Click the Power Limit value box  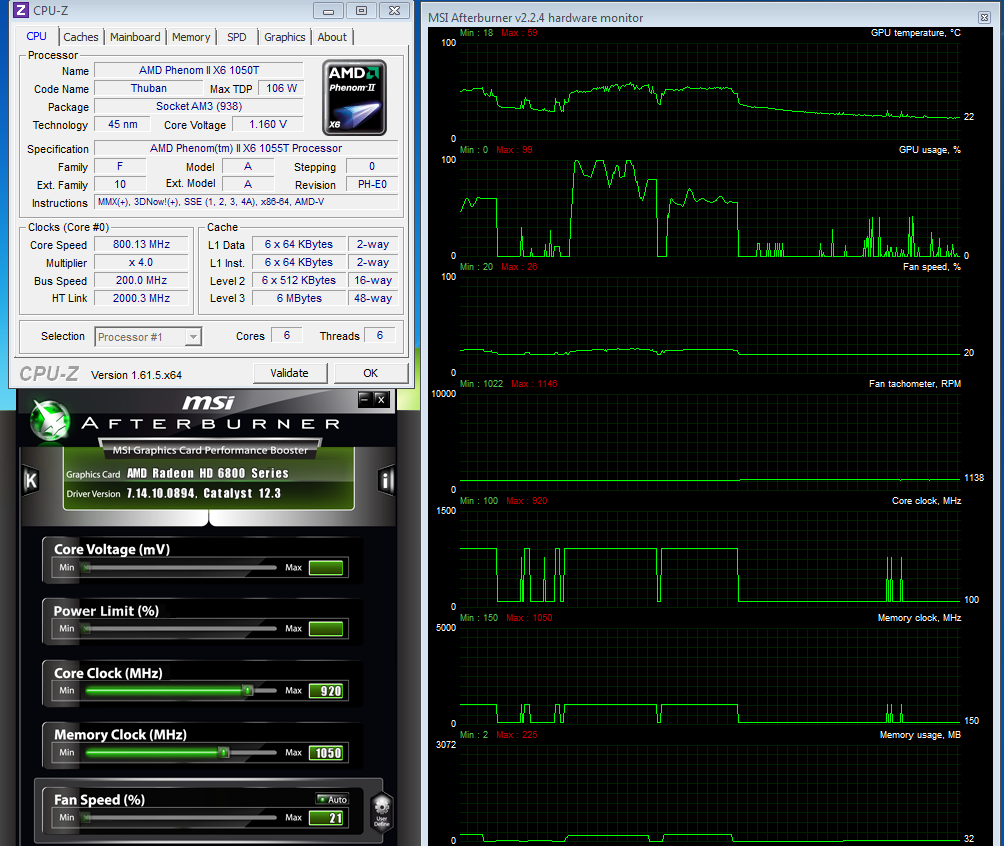(326, 629)
